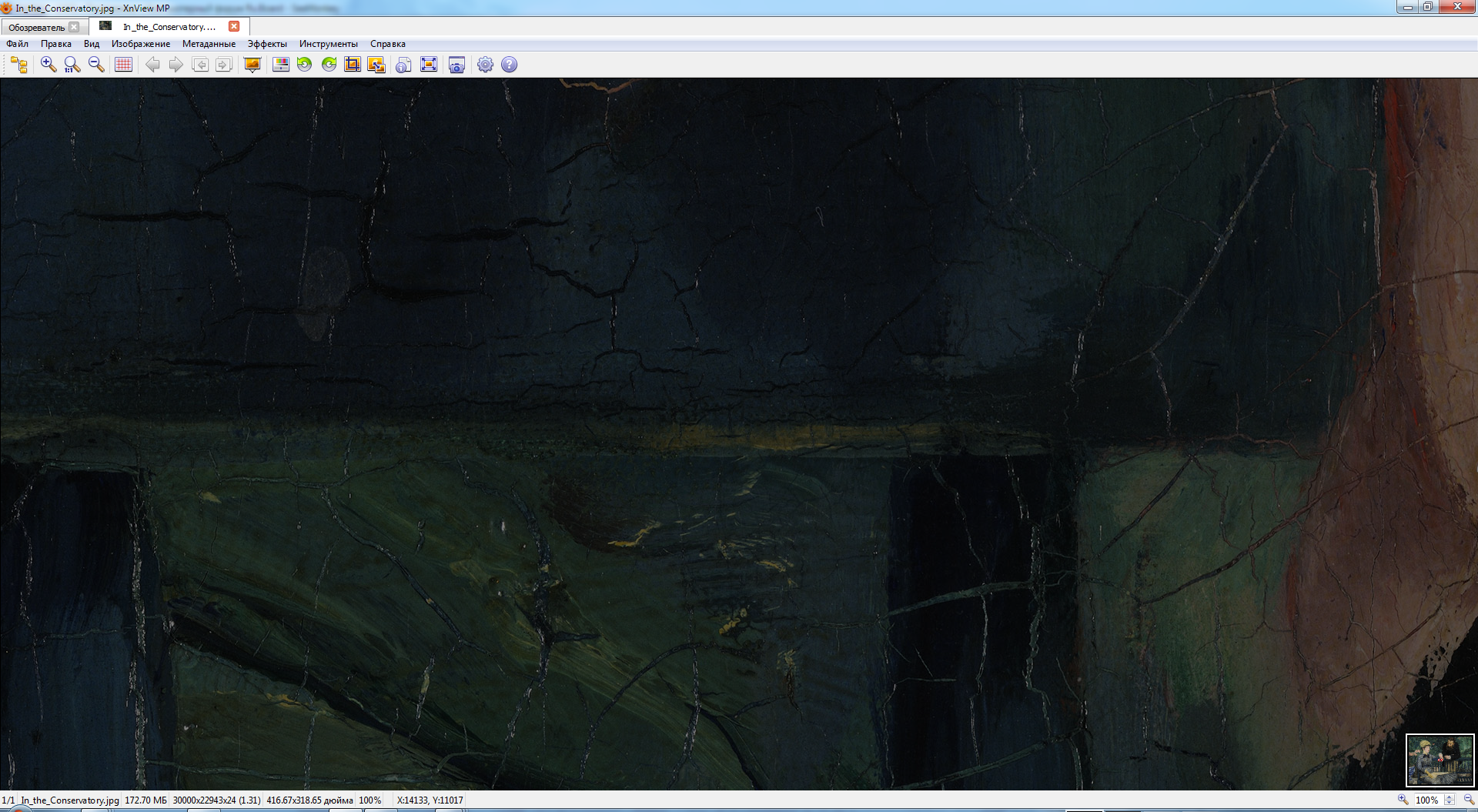
Task: Go to the previous file arrow
Action: (152, 65)
